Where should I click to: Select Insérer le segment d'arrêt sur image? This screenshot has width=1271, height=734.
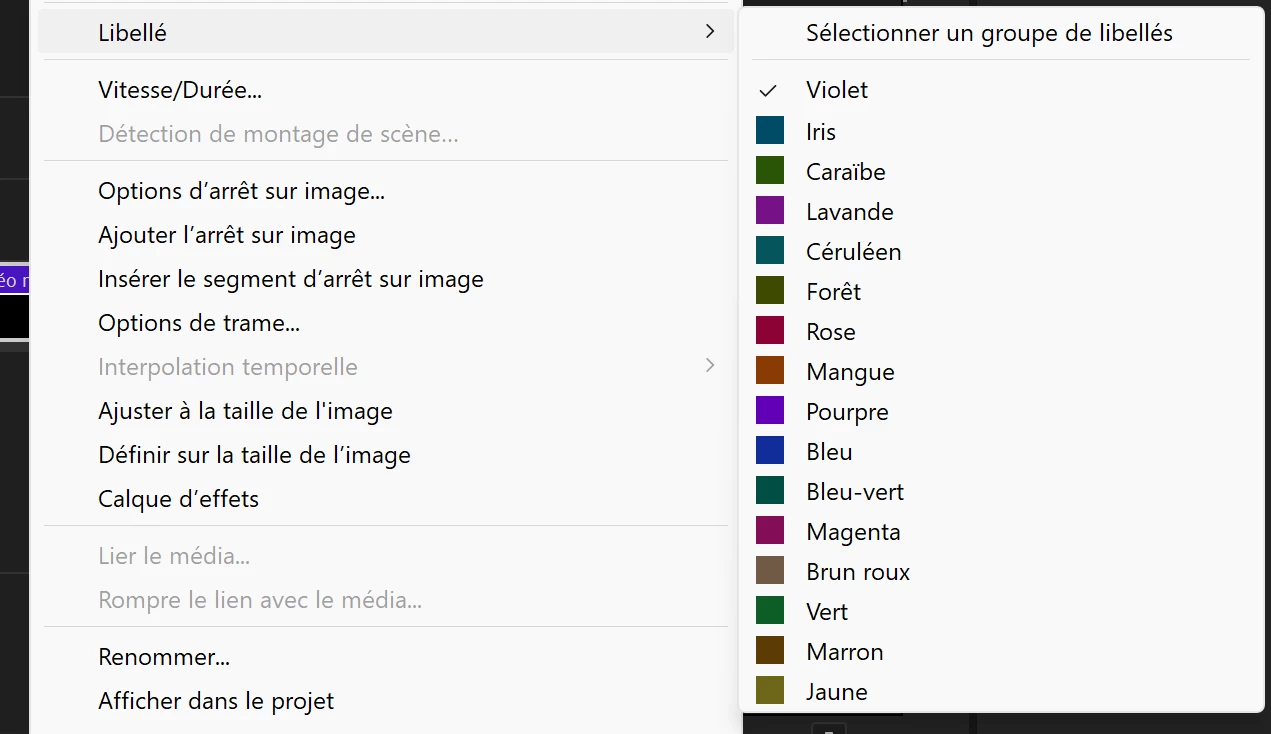(x=291, y=279)
